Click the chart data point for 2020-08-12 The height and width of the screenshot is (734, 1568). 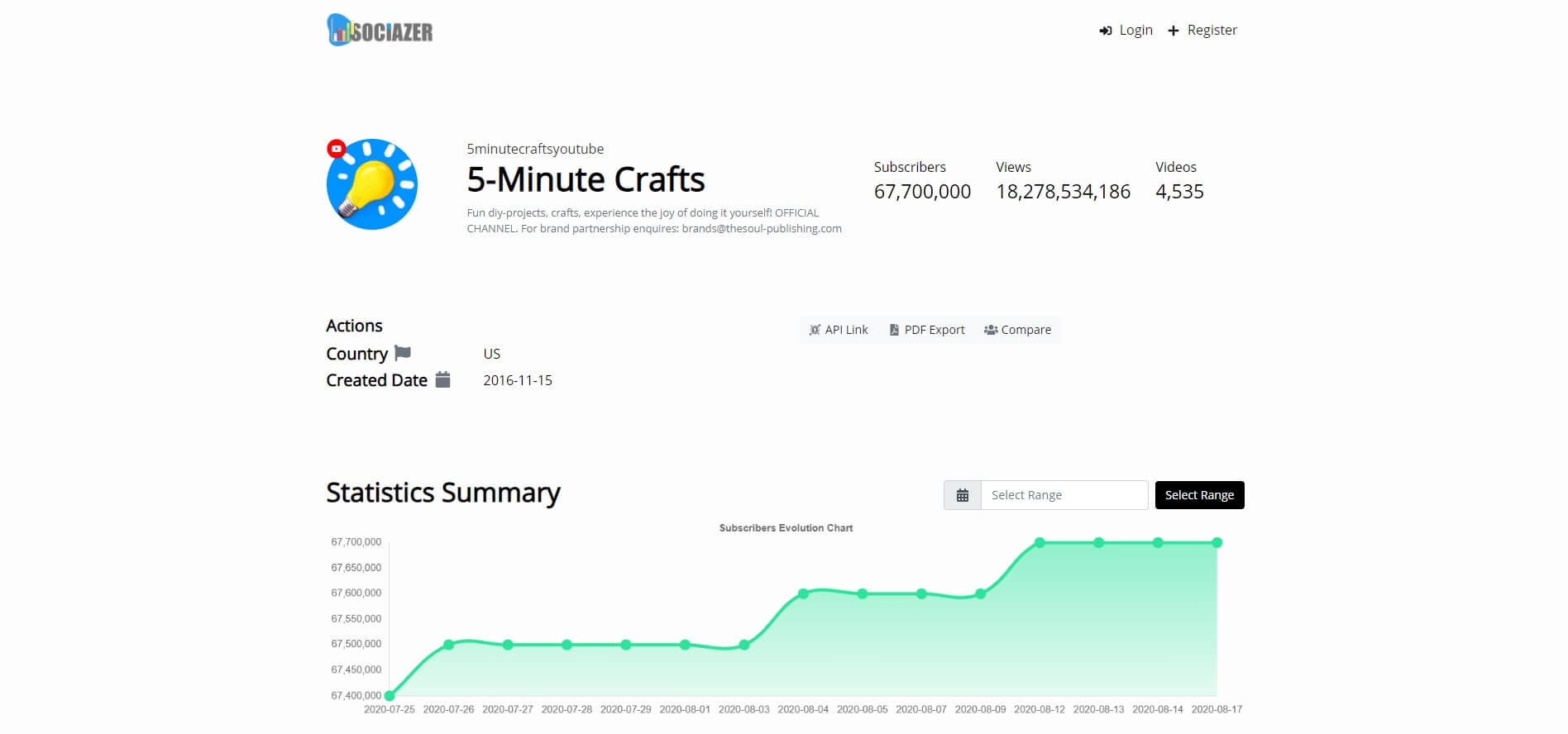(1040, 543)
